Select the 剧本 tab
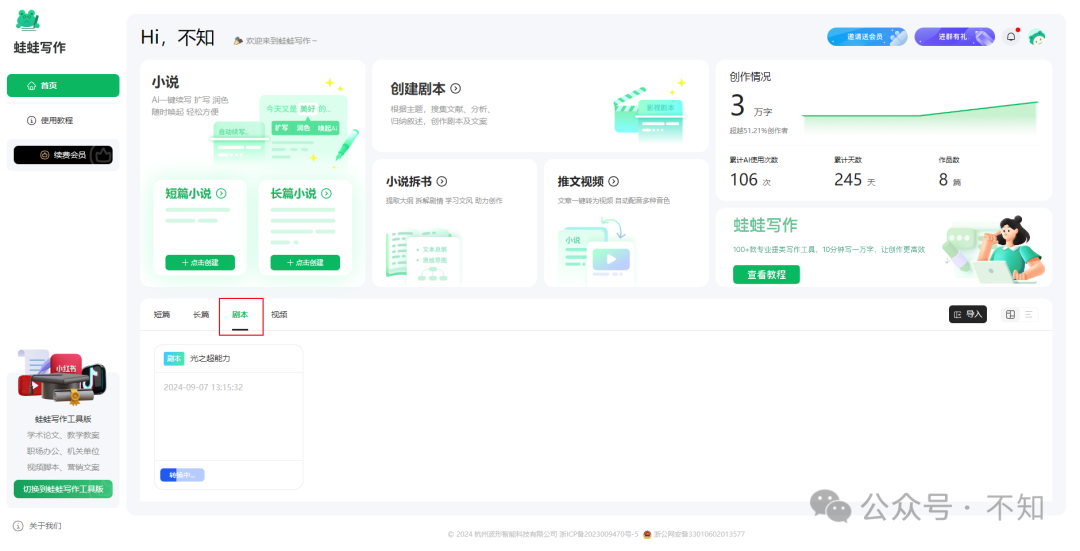The height and width of the screenshot is (551, 1080). [240, 315]
